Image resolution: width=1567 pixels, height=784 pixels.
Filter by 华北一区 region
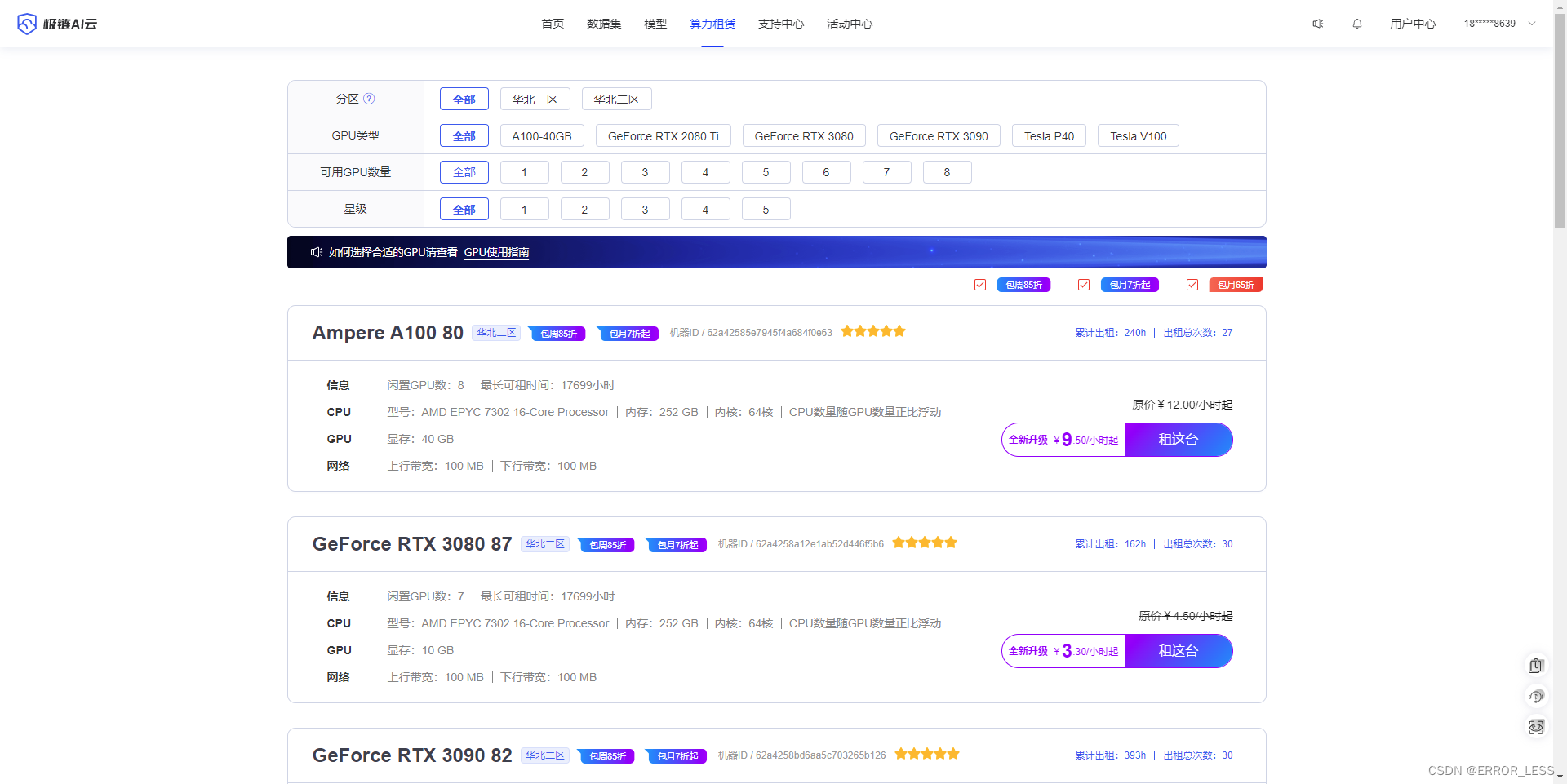click(x=535, y=99)
